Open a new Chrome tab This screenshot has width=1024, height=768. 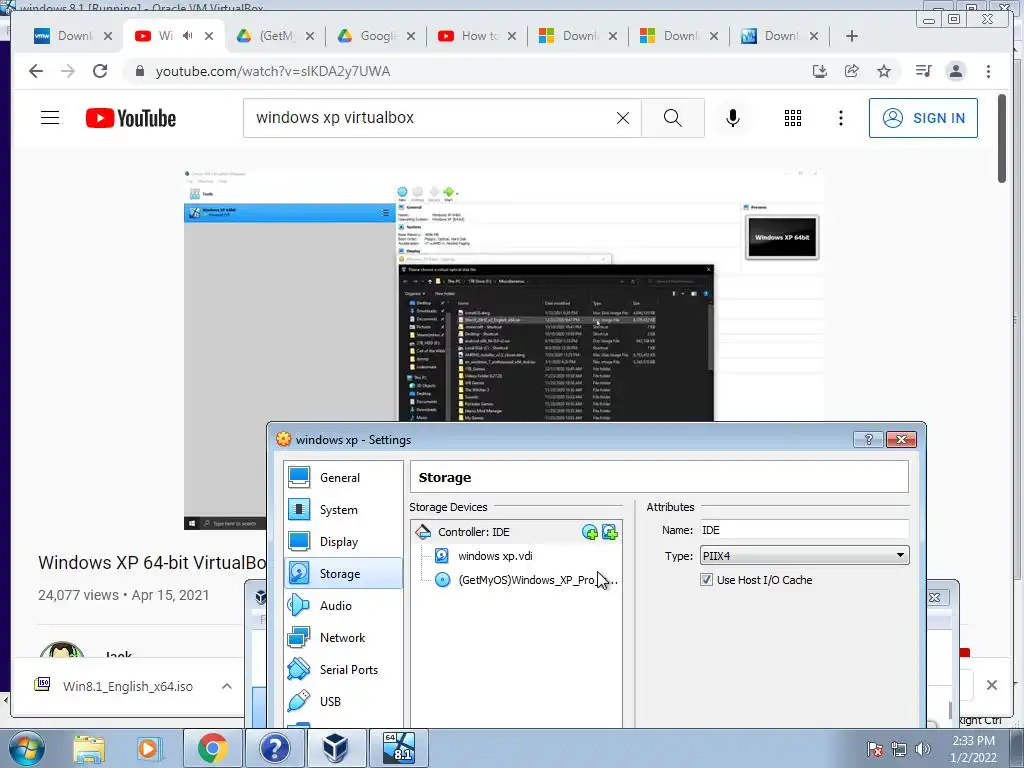click(852, 36)
